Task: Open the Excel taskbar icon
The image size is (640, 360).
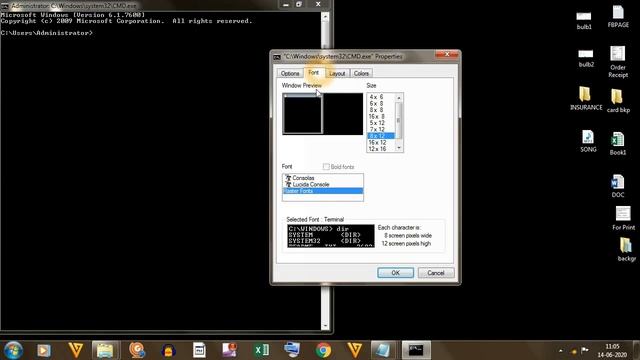Action: (x=261, y=350)
